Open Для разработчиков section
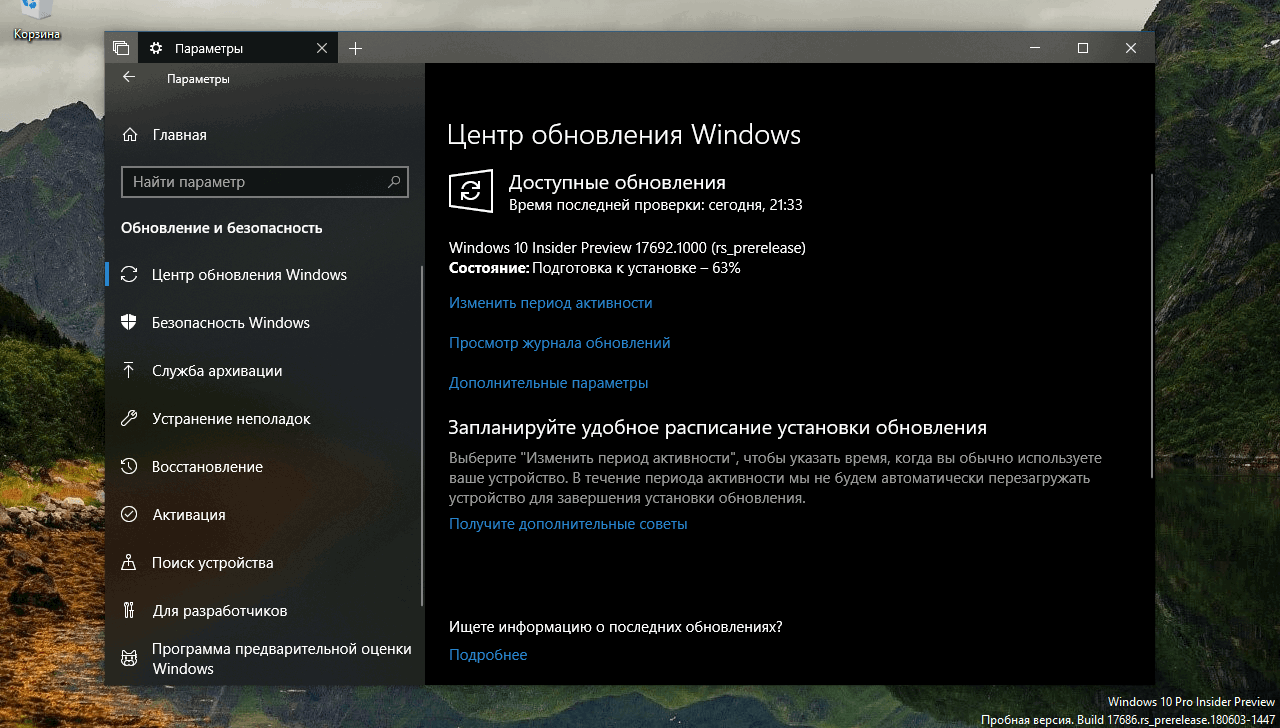 pos(220,610)
